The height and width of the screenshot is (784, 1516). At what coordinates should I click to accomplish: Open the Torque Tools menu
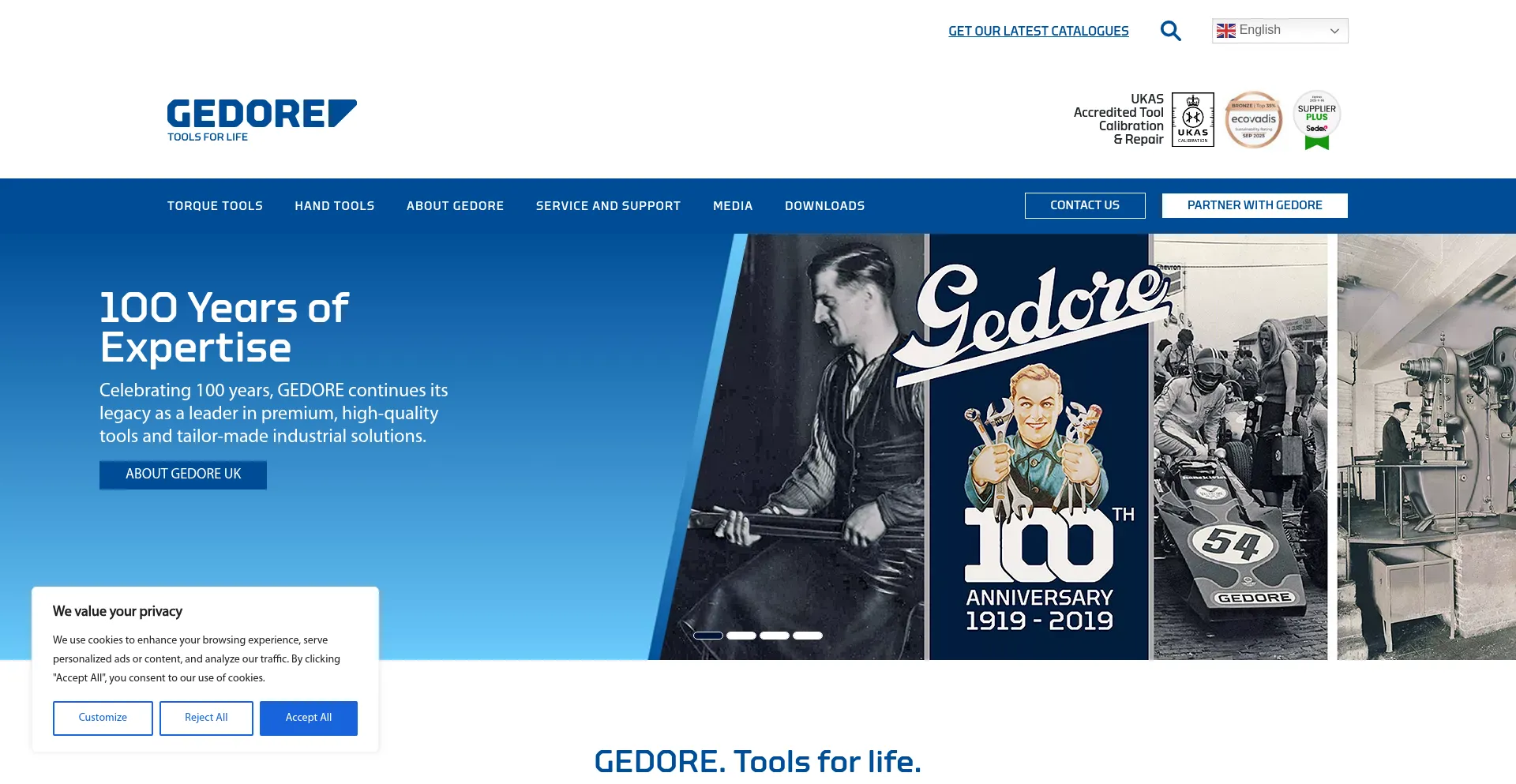point(215,206)
